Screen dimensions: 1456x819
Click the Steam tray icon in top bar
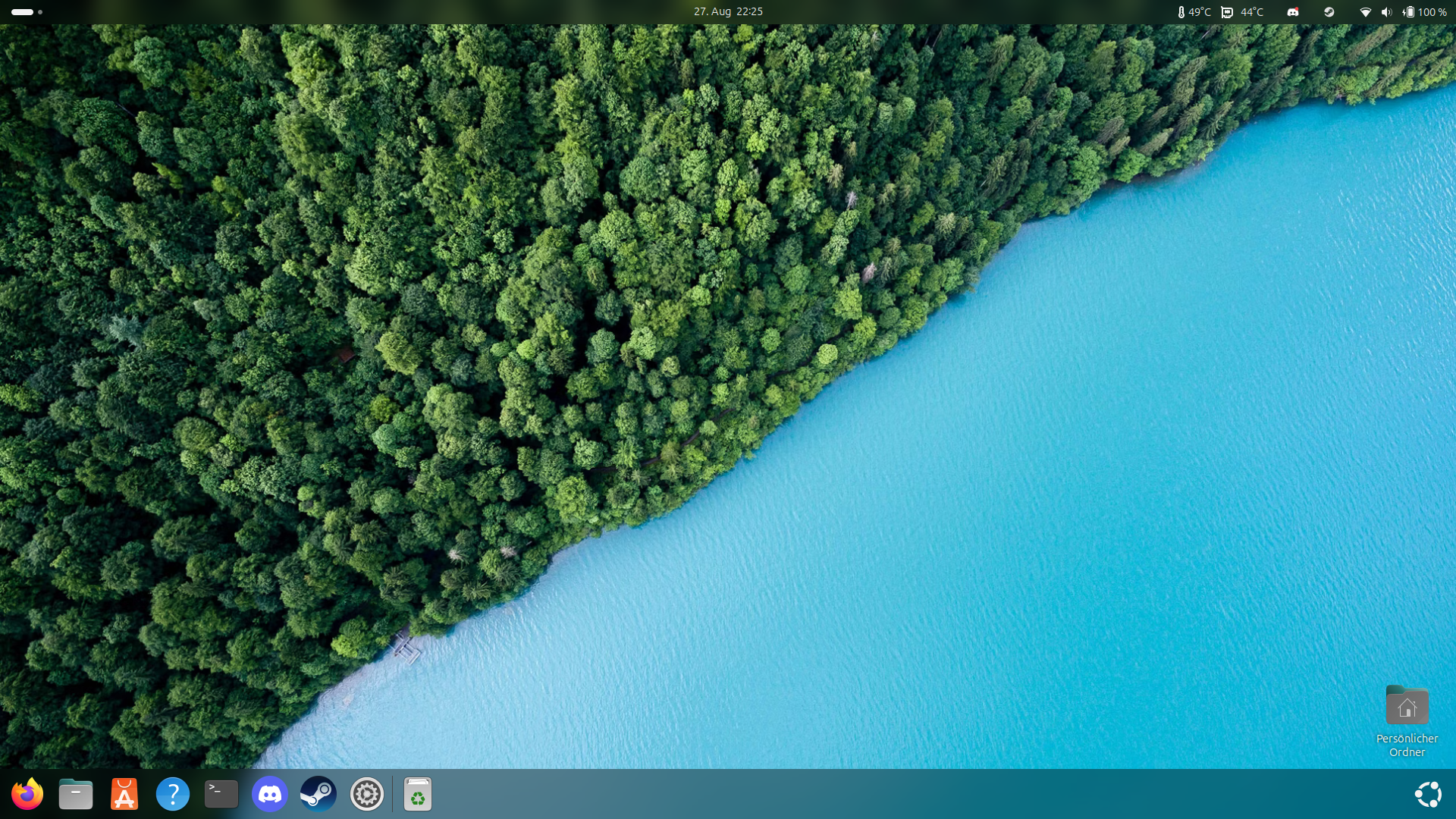pyautogui.click(x=1329, y=11)
